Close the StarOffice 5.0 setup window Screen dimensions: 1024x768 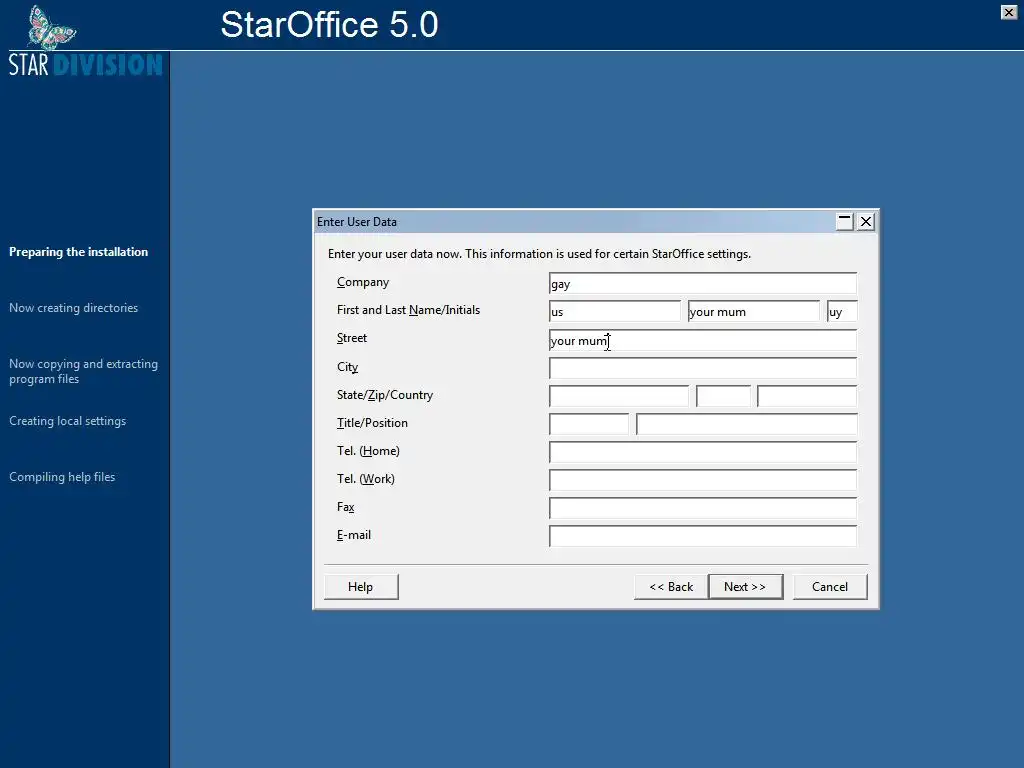pyautogui.click(x=1008, y=12)
